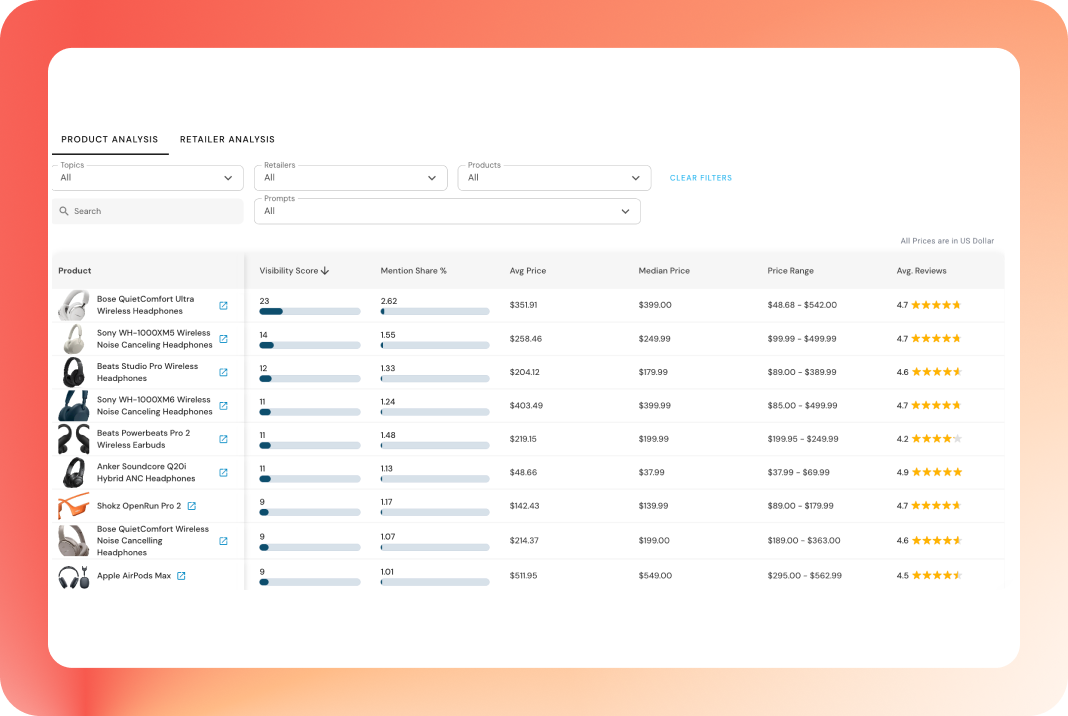Click Bose QuietComfort Wireless Noise Cancelling thumbnail

pyautogui.click(x=74, y=541)
